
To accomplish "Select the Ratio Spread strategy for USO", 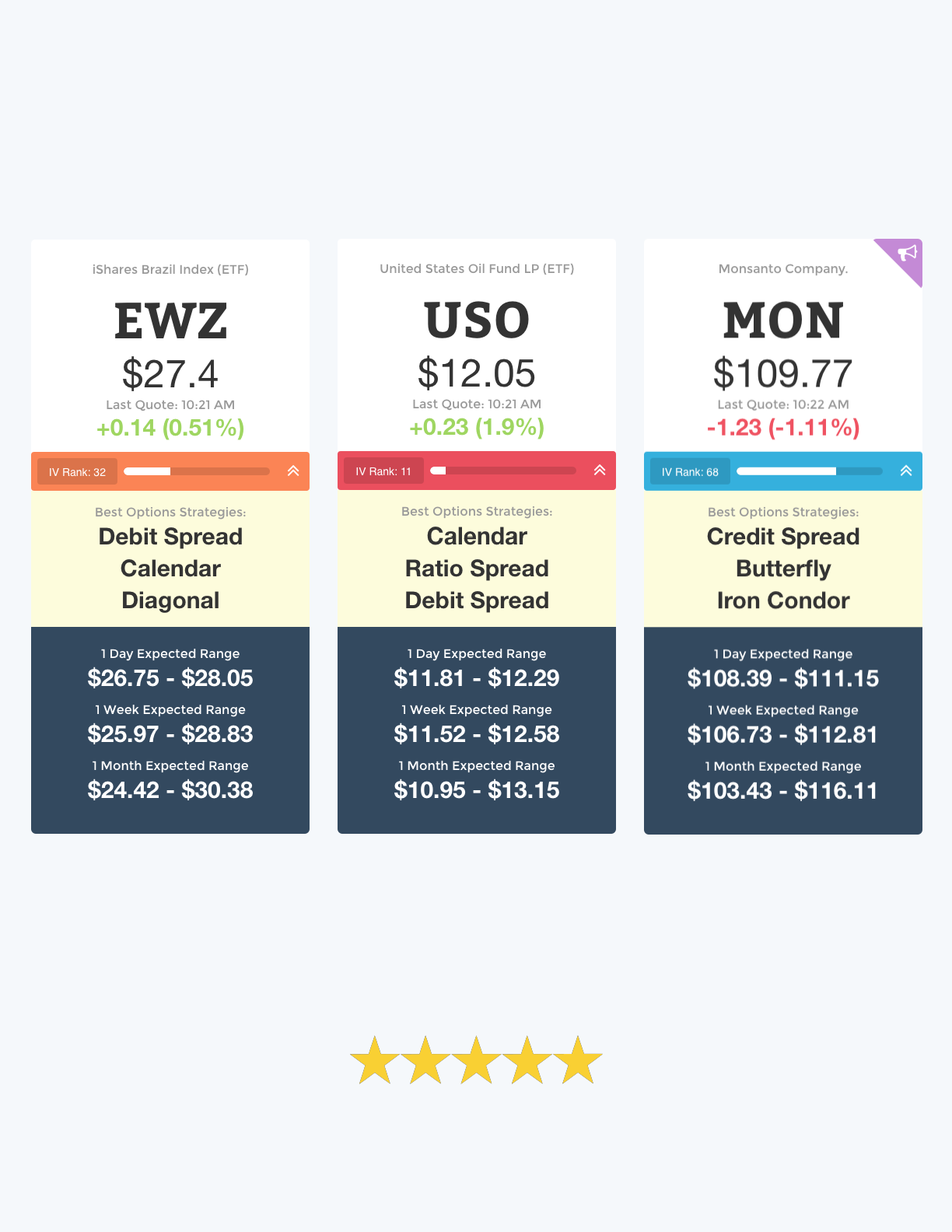I will 477,569.
